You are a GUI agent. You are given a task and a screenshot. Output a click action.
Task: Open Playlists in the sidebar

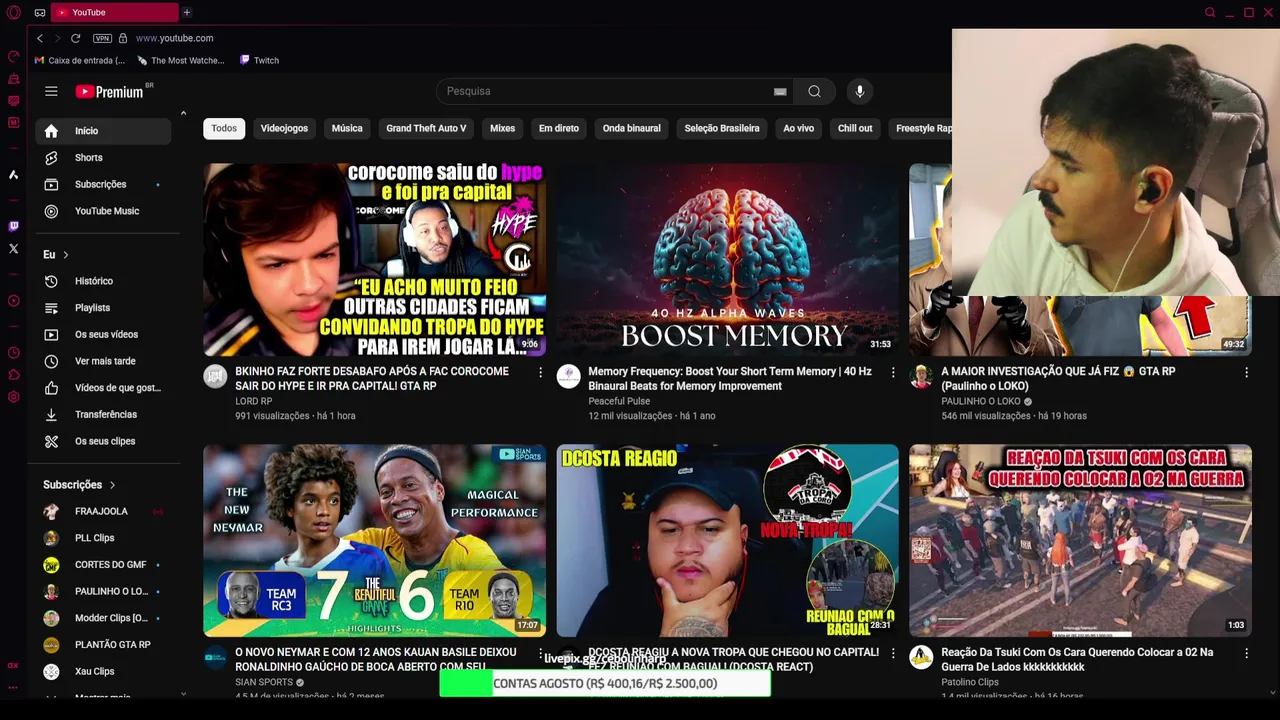[103, 308]
